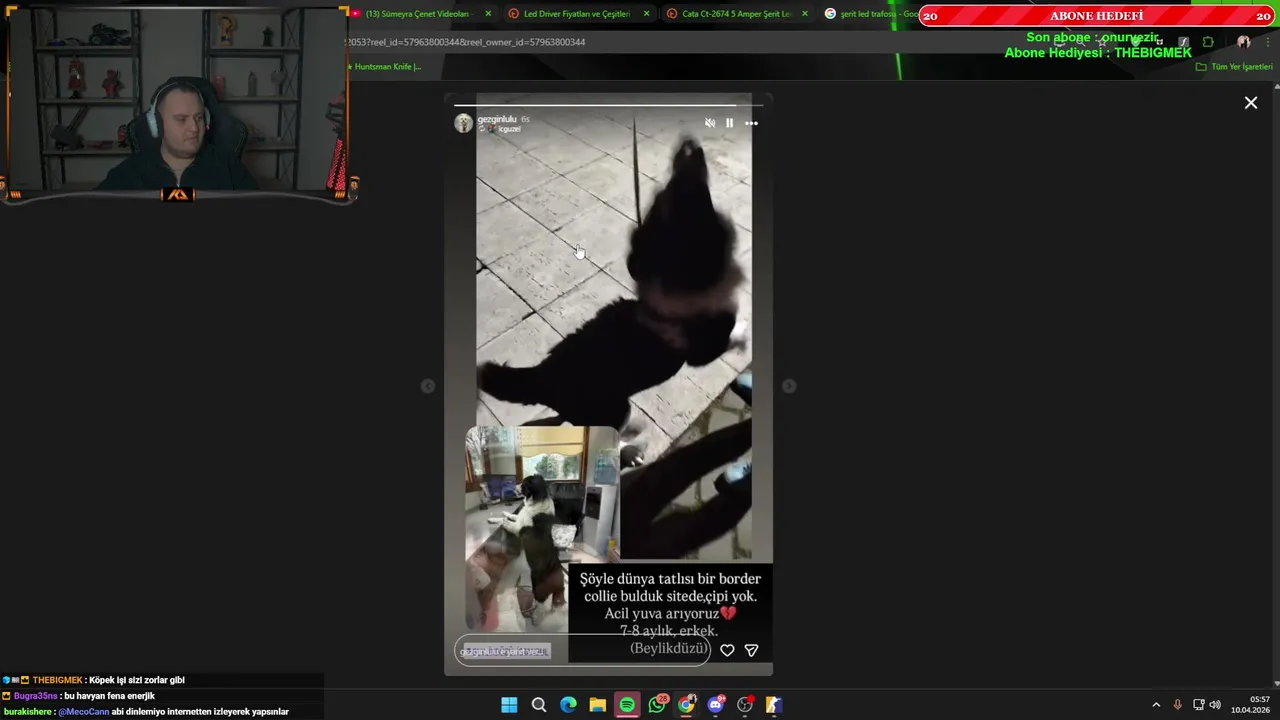The width and height of the screenshot is (1280, 720).
Task: Open the browser three-dots menu
Action: coord(1268,42)
